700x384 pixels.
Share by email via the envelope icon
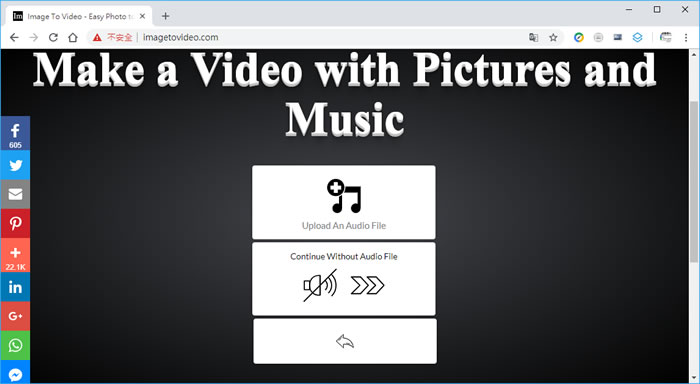15,194
